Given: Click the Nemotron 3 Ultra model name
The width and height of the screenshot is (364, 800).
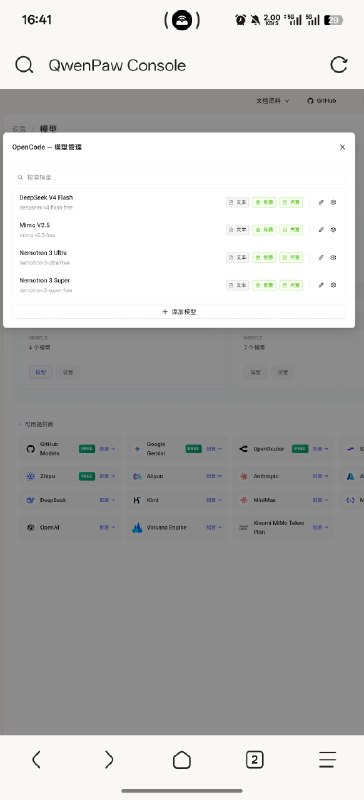Looking at the screenshot, I should (x=43, y=253).
